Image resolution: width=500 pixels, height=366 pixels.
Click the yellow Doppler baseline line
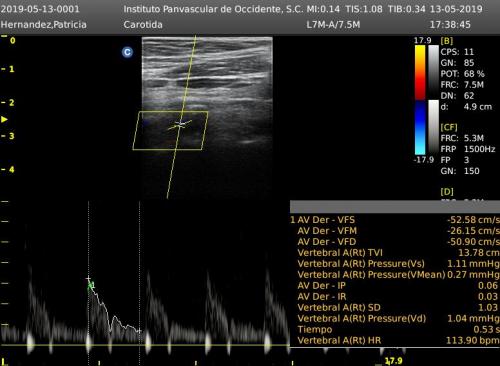click(145, 345)
